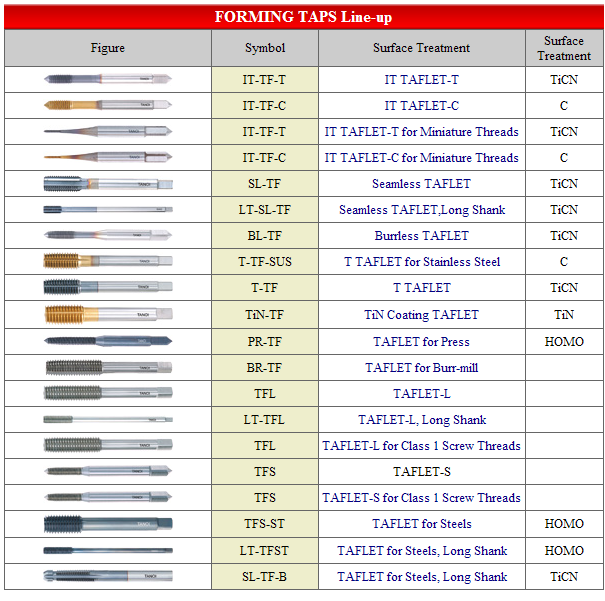605x601 pixels.
Task: View tap figure for IT TAFLET-C Miniature Threads
Action: coord(108,157)
